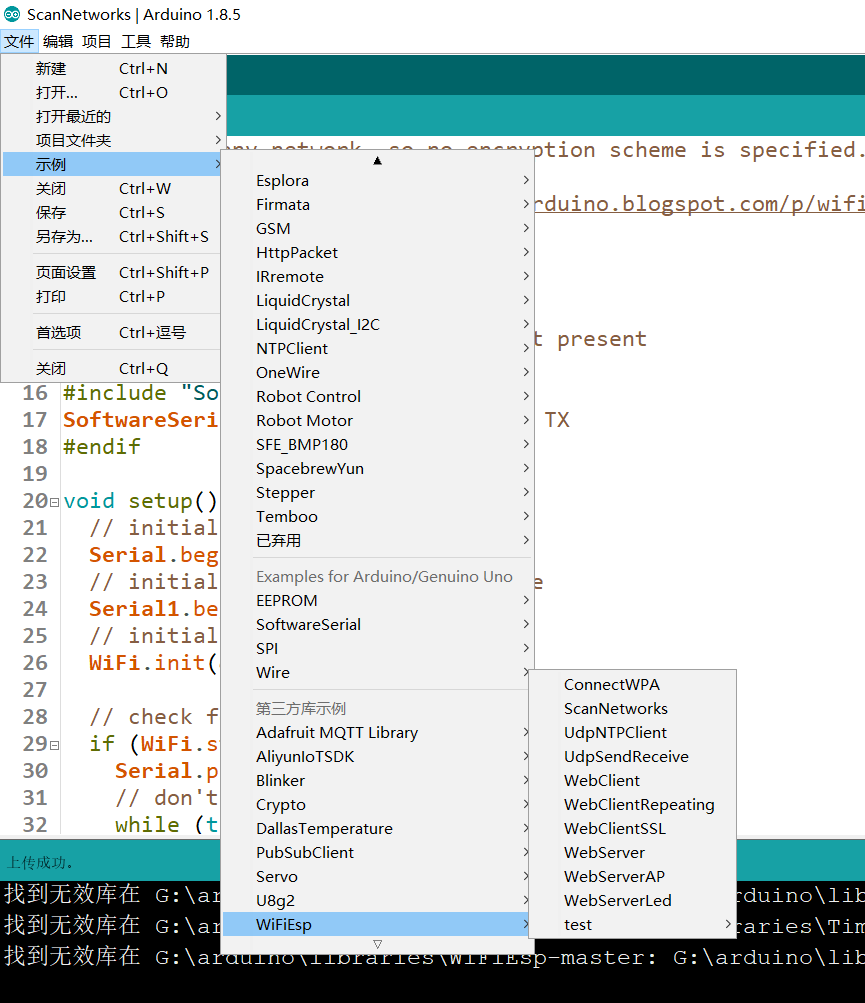The width and height of the screenshot is (865, 1003).
Task: Click the down scroll arrow below WiFiEsp
Action: pos(377,943)
